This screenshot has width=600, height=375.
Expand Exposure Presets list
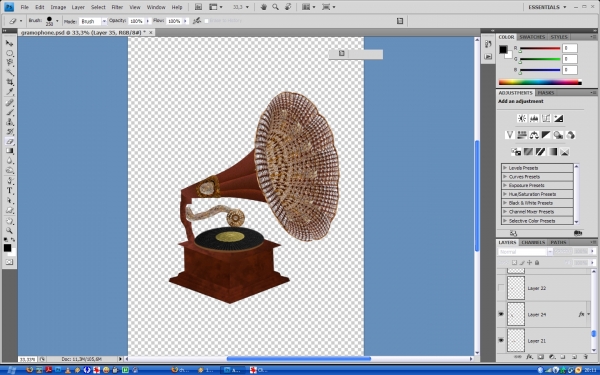(505, 185)
